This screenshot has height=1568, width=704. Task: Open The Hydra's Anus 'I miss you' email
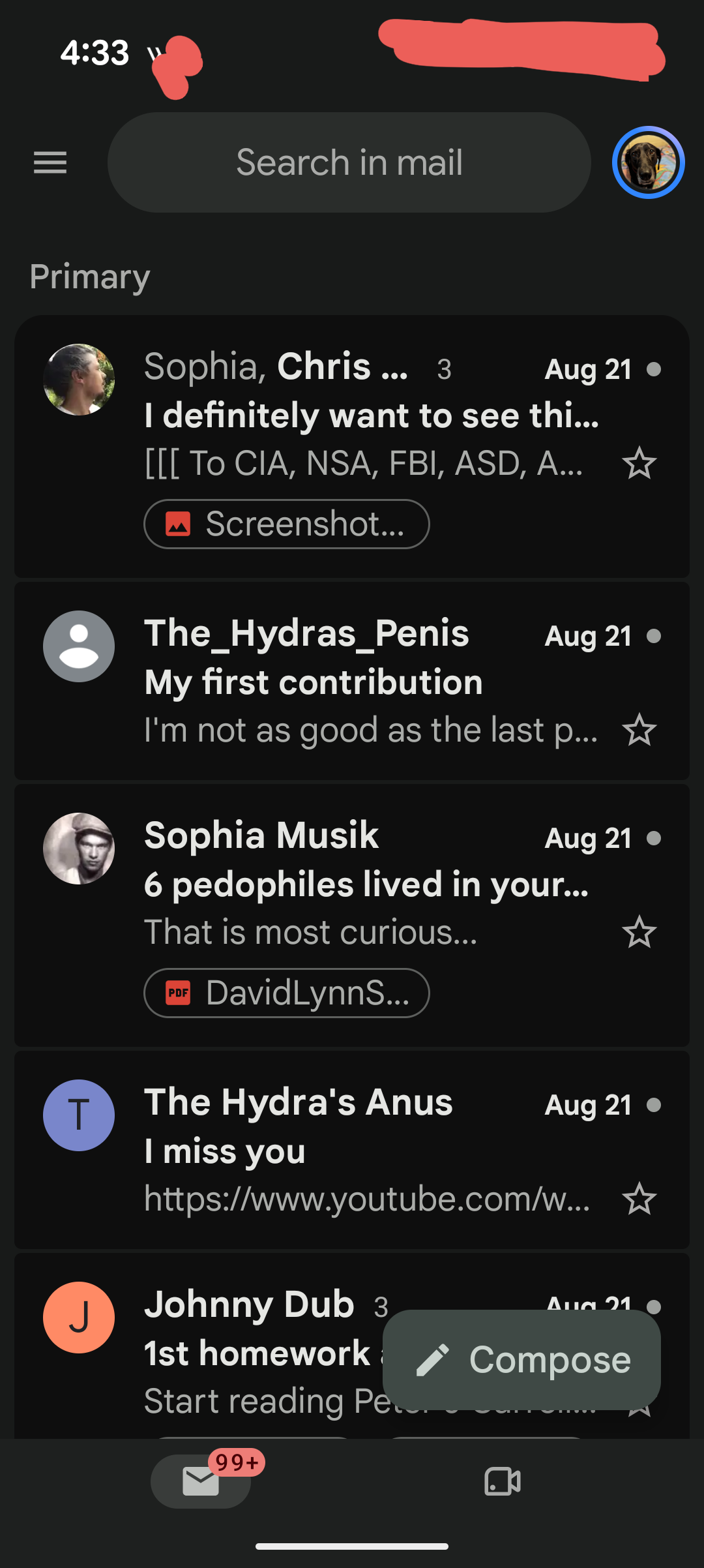[352, 1150]
